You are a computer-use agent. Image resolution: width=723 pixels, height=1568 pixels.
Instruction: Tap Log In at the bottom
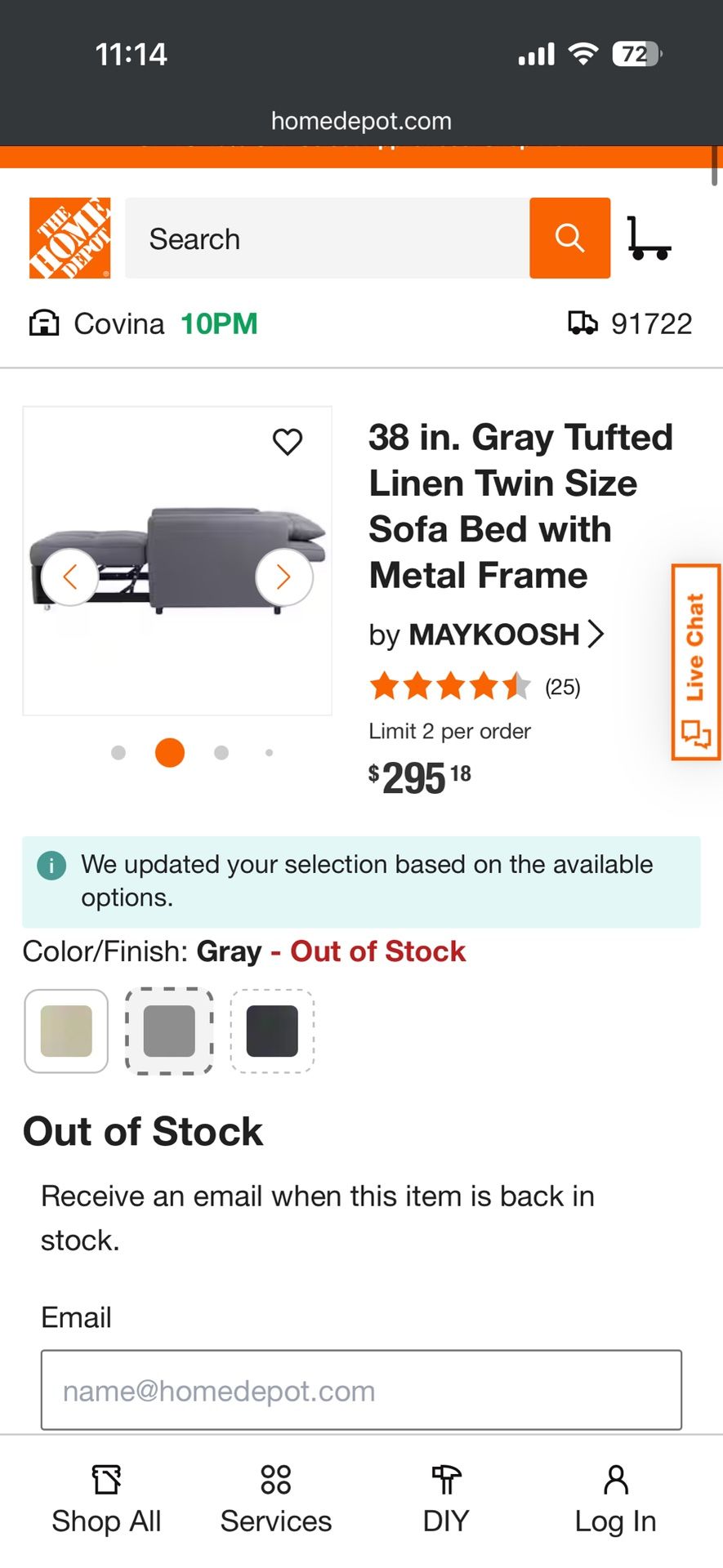(615, 1500)
